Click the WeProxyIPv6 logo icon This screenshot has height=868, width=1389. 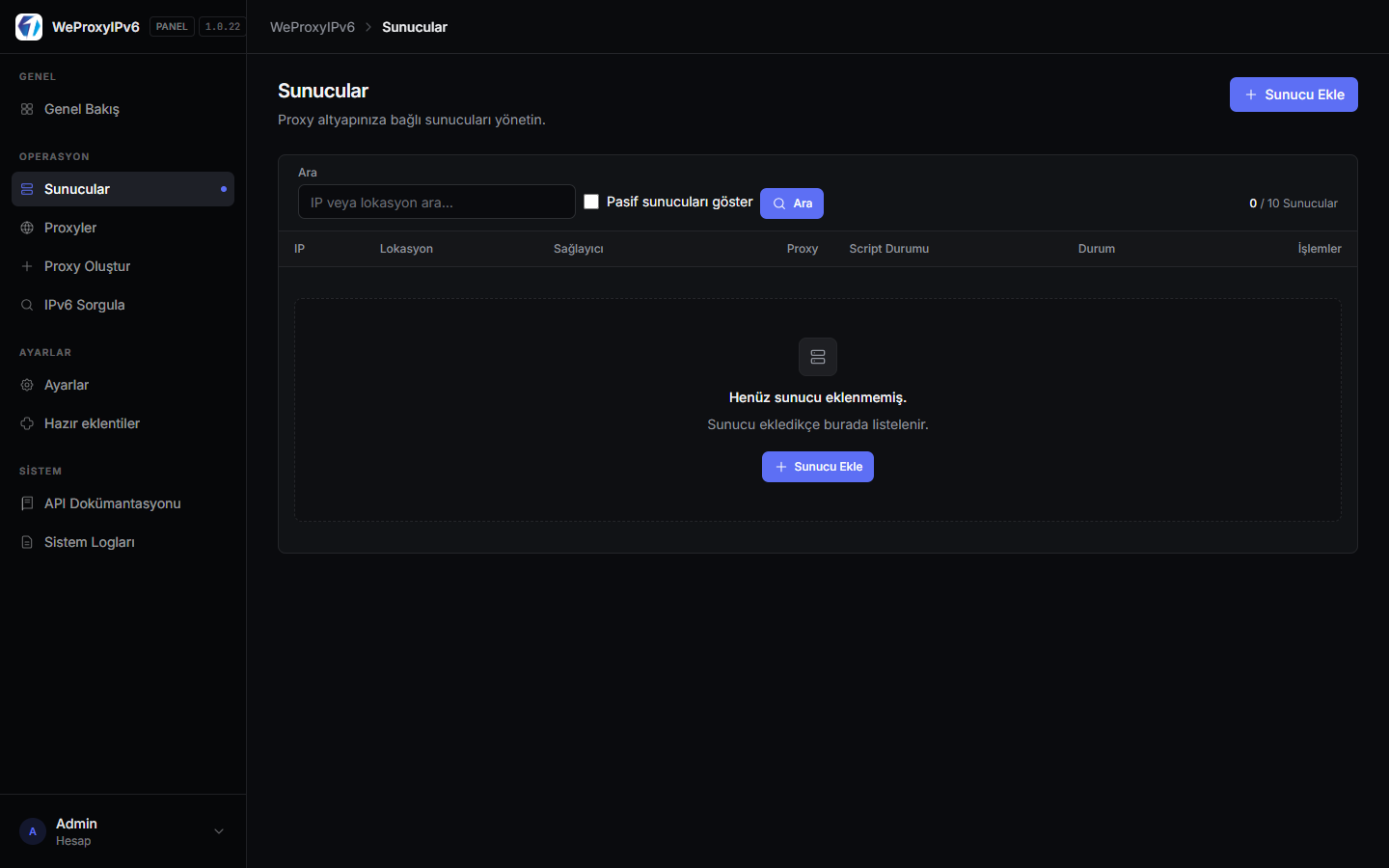[x=29, y=27]
